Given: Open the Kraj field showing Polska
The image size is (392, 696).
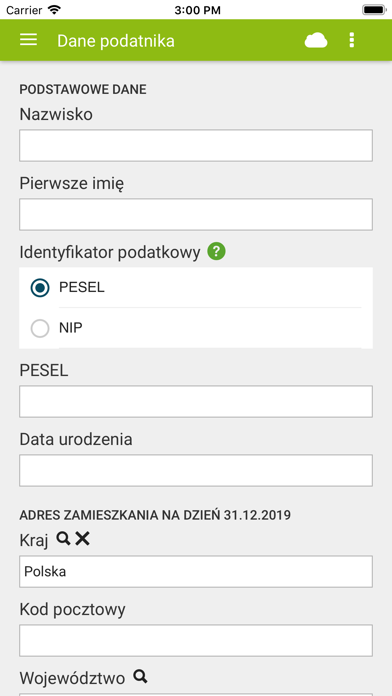Looking at the screenshot, I should 196,571.
